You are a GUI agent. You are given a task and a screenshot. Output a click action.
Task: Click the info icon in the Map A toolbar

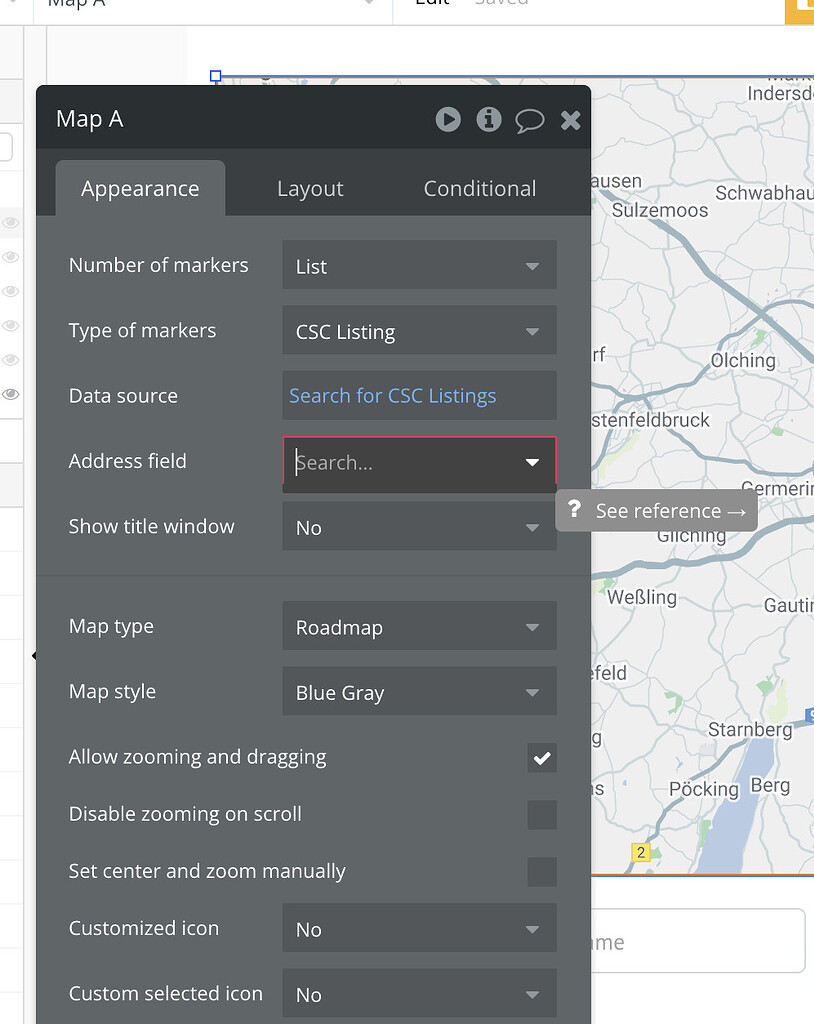point(489,119)
